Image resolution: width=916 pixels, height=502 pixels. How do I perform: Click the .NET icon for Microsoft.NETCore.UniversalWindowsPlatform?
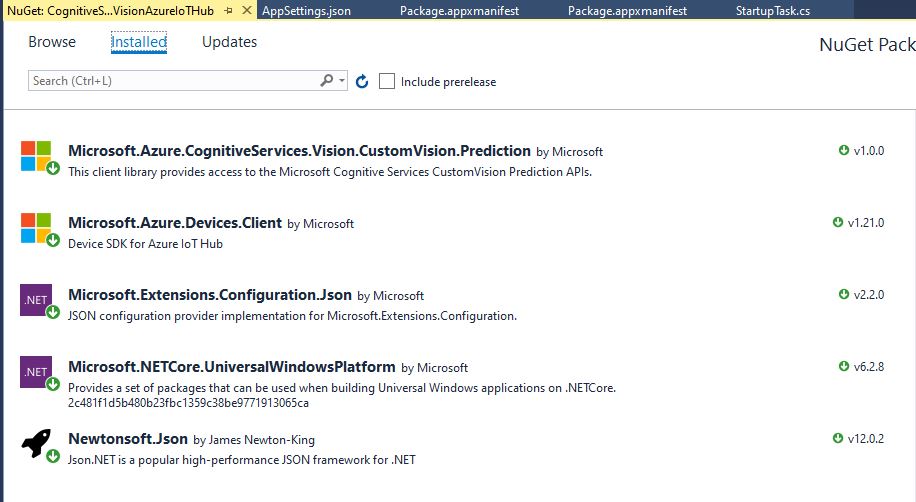tap(36, 372)
